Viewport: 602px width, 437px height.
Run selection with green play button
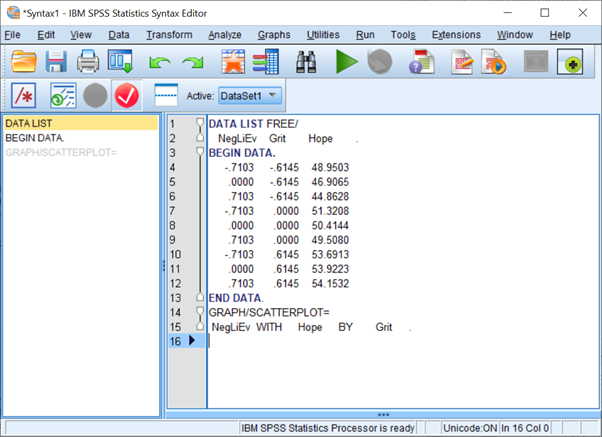(346, 63)
